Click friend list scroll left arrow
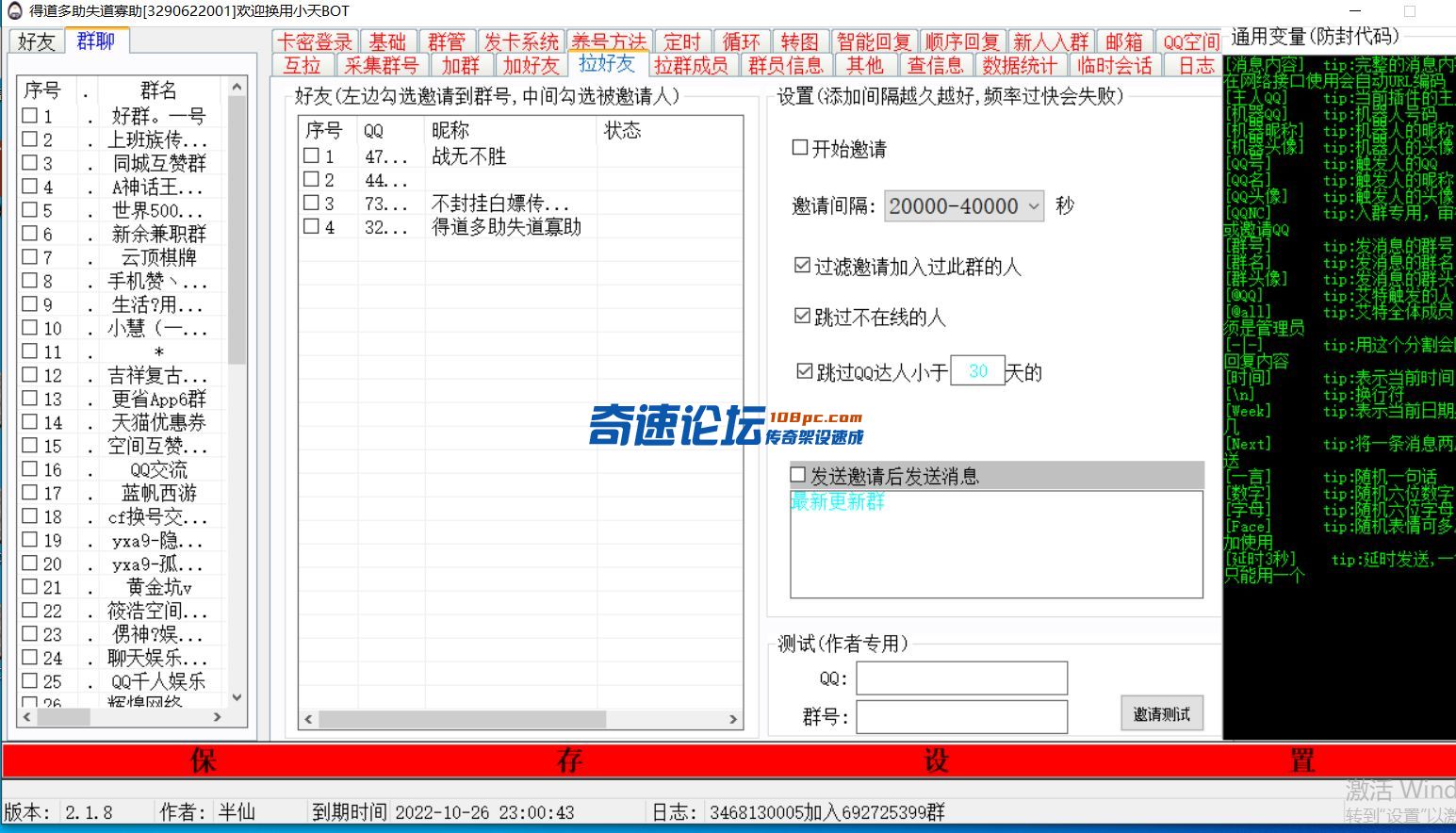This screenshot has width=1456, height=833. coord(308,719)
